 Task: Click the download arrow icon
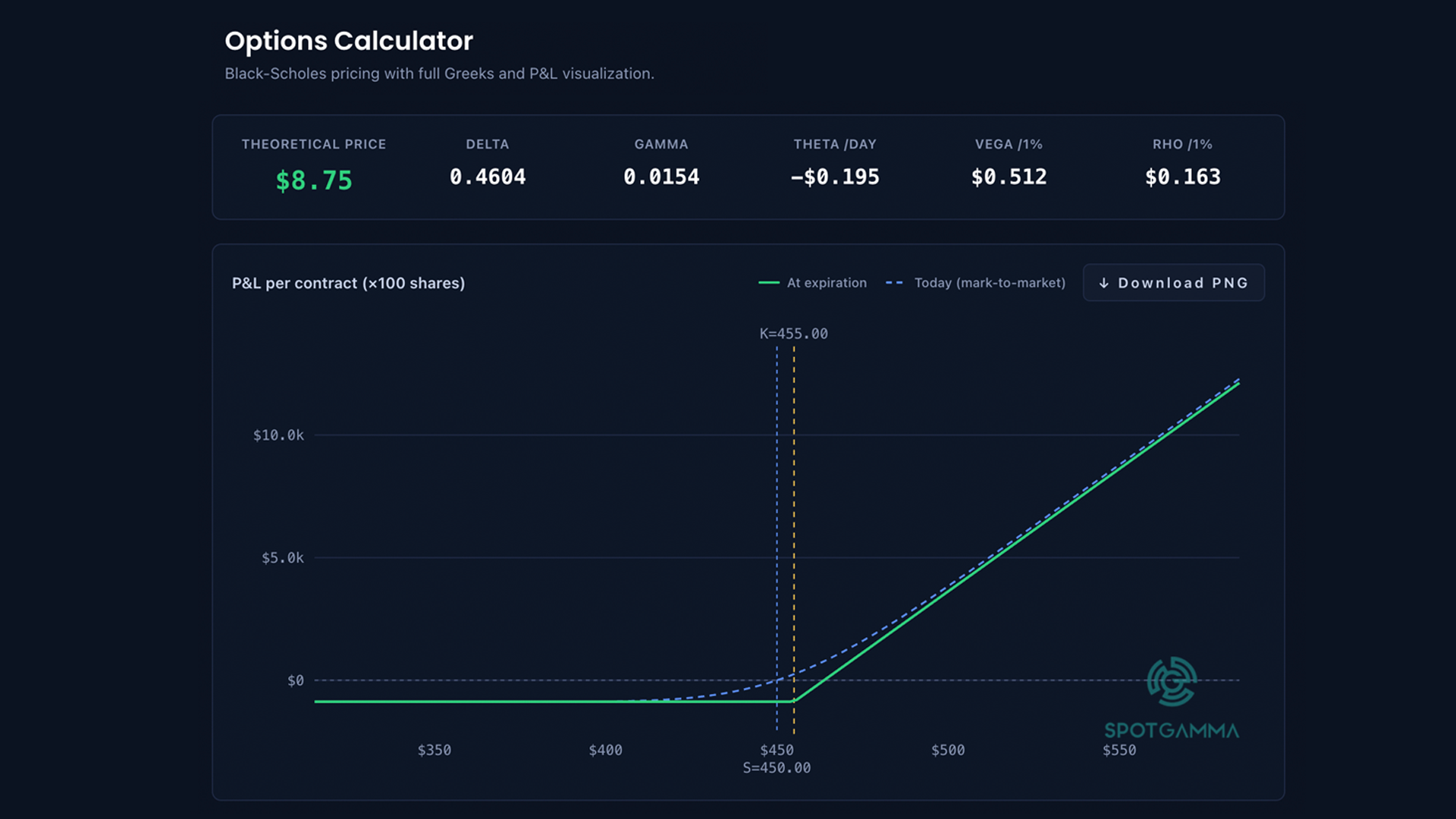(x=1104, y=283)
